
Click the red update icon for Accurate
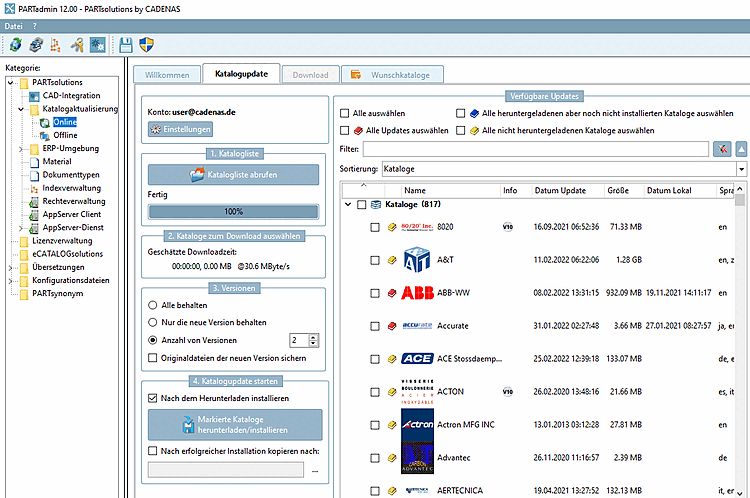(x=392, y=326)
